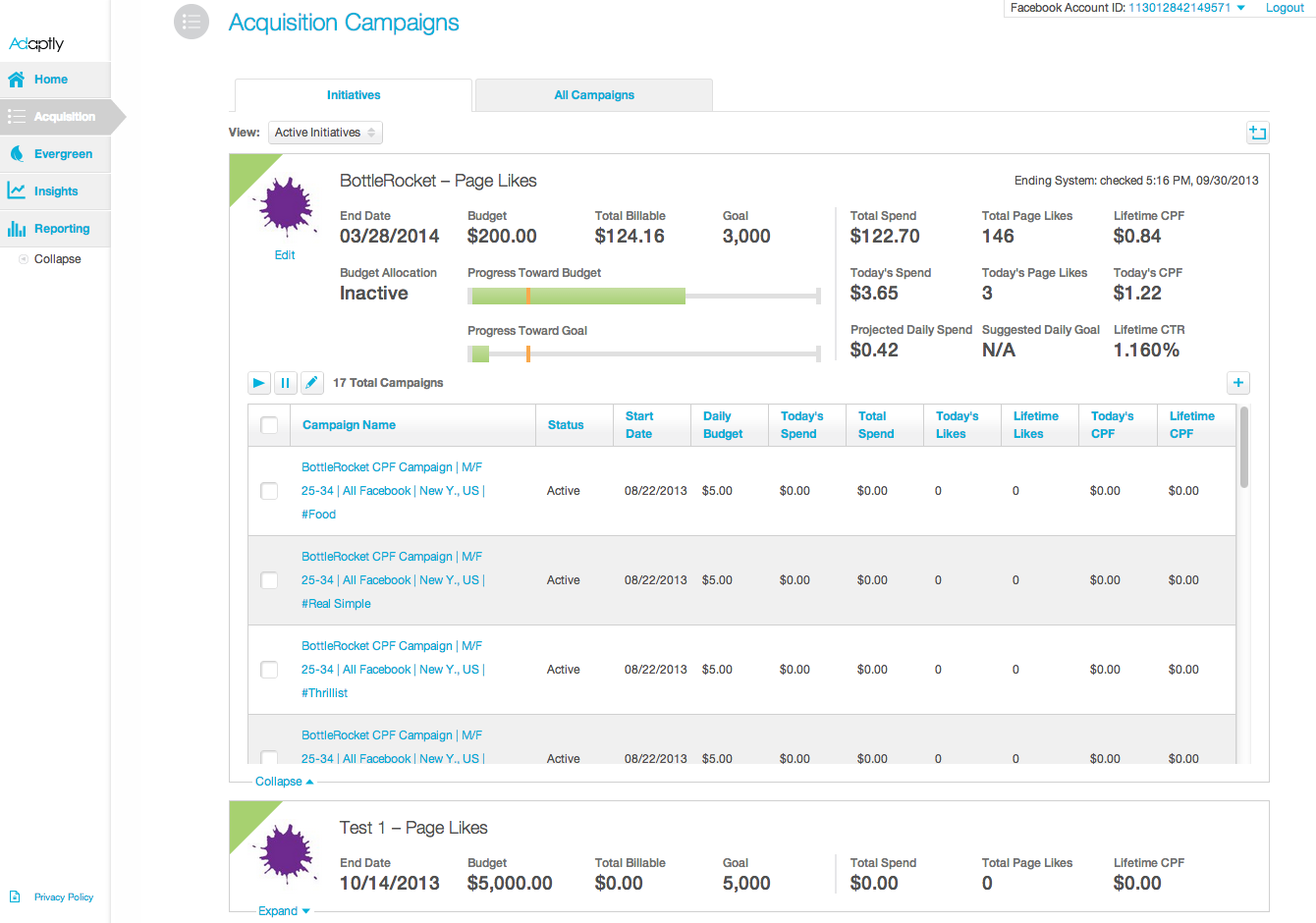
Task: Sort by Campaign Name column header
Action: click(x=349, y=425)
